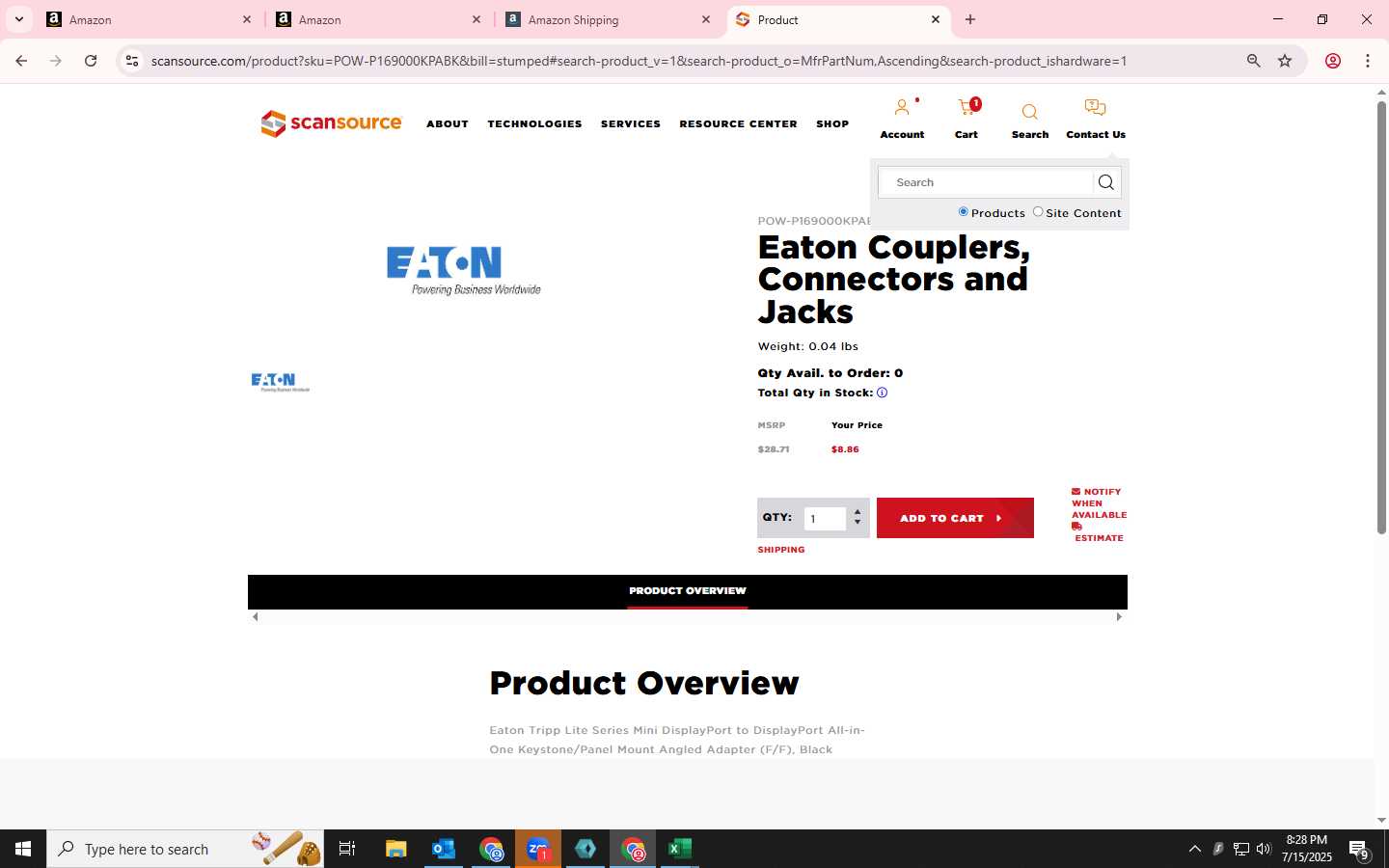Select the Product browser tab
The width and height of the screenshot is (1389, 868).
pyautogui.click(x=838, y=19)
